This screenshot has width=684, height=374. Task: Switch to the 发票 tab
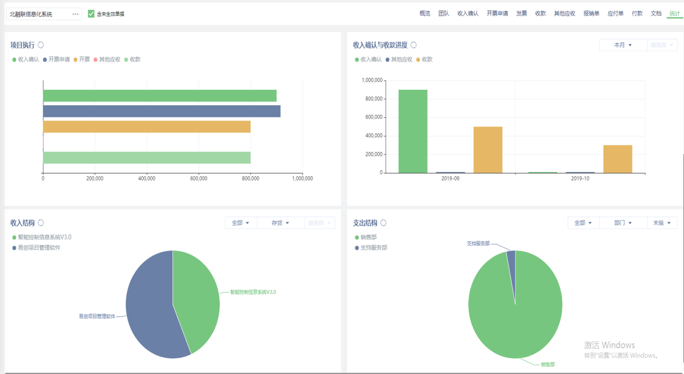(x=522, y=14)
